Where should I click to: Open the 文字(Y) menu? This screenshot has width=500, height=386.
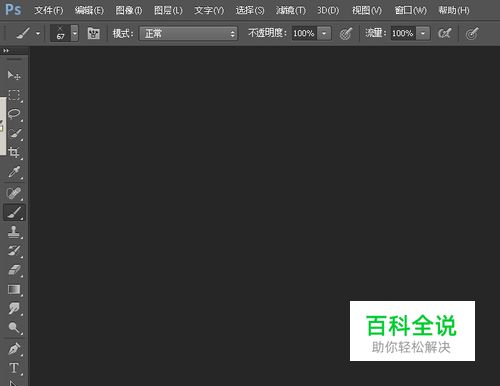pyautogui.click(x=209, y=10)
